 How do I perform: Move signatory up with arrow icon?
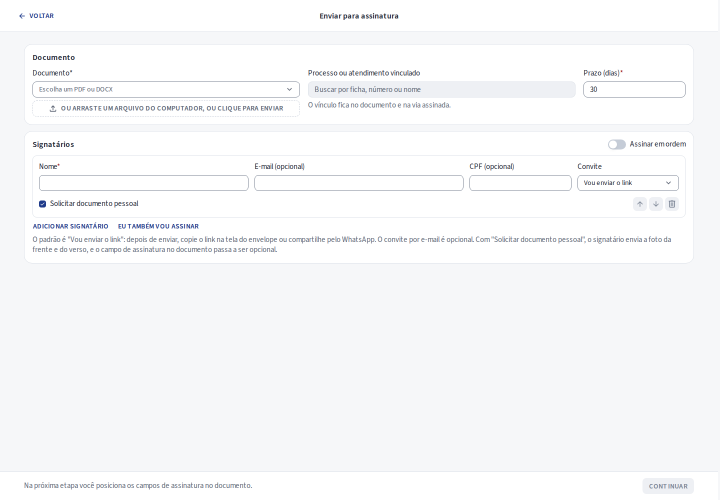click(x=640, y=204)
